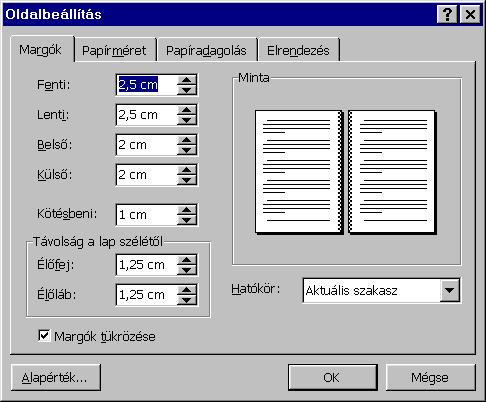486x402 pixels.
Task: Focus the Külső margin text field
Action: coord(147,175)
